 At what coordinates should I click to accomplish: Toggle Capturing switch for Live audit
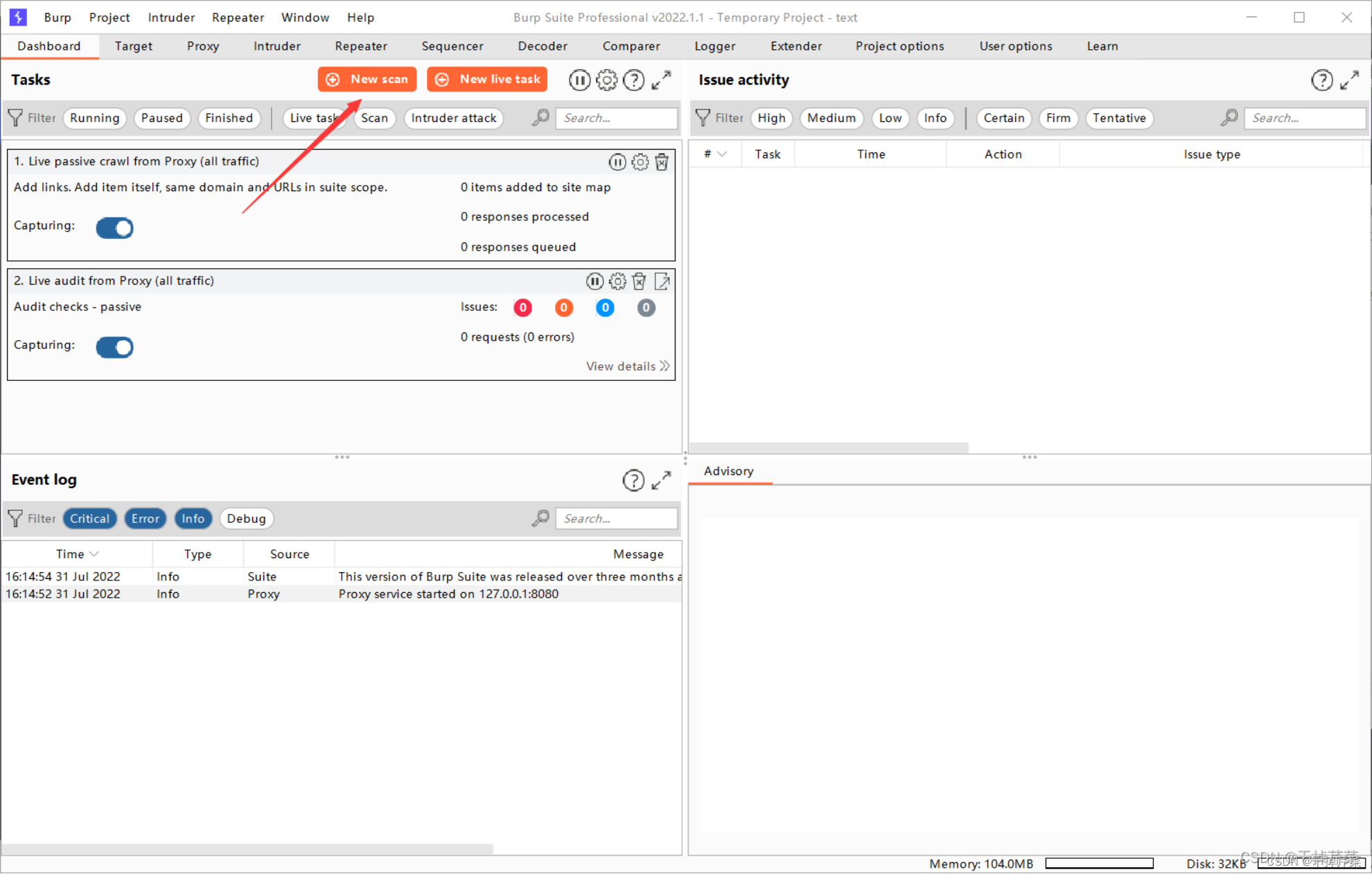pyautogui.click(x=115, y=347)
